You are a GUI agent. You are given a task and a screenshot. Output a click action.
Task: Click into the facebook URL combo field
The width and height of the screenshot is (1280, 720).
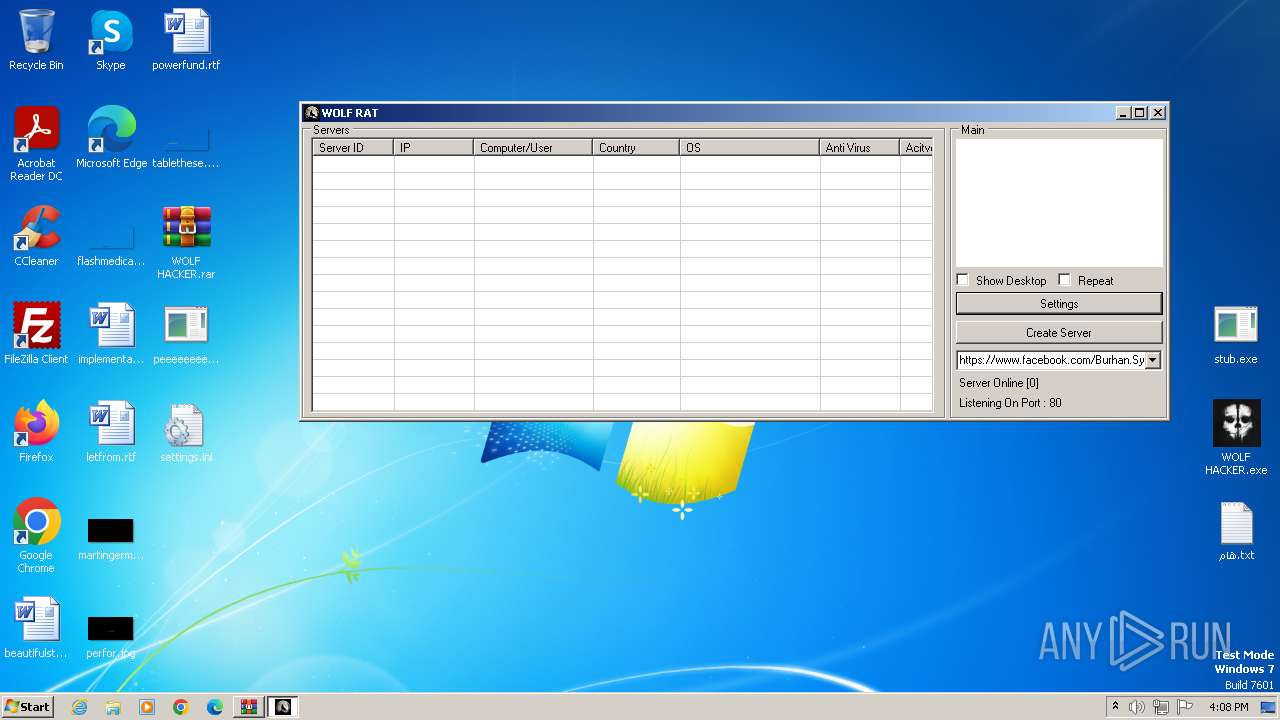point(1051,360)
